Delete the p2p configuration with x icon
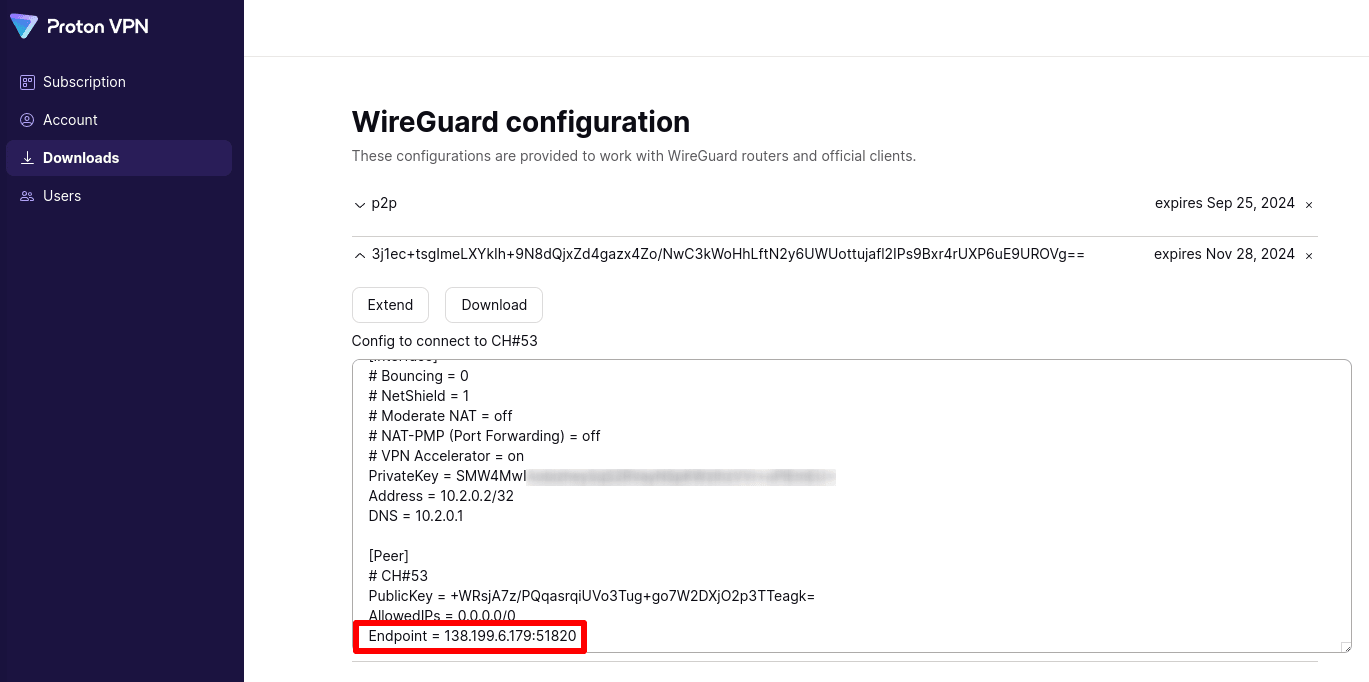Viewport: 1369px width, 682px height. [1309, 205]
